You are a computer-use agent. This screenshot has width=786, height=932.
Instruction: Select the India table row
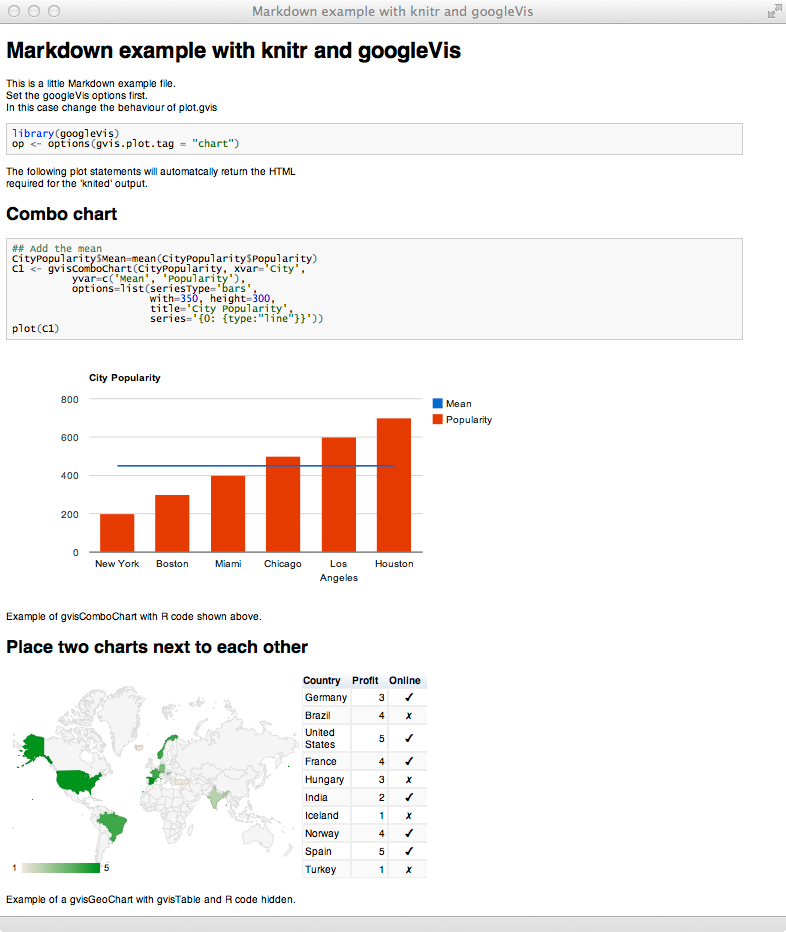364,797
